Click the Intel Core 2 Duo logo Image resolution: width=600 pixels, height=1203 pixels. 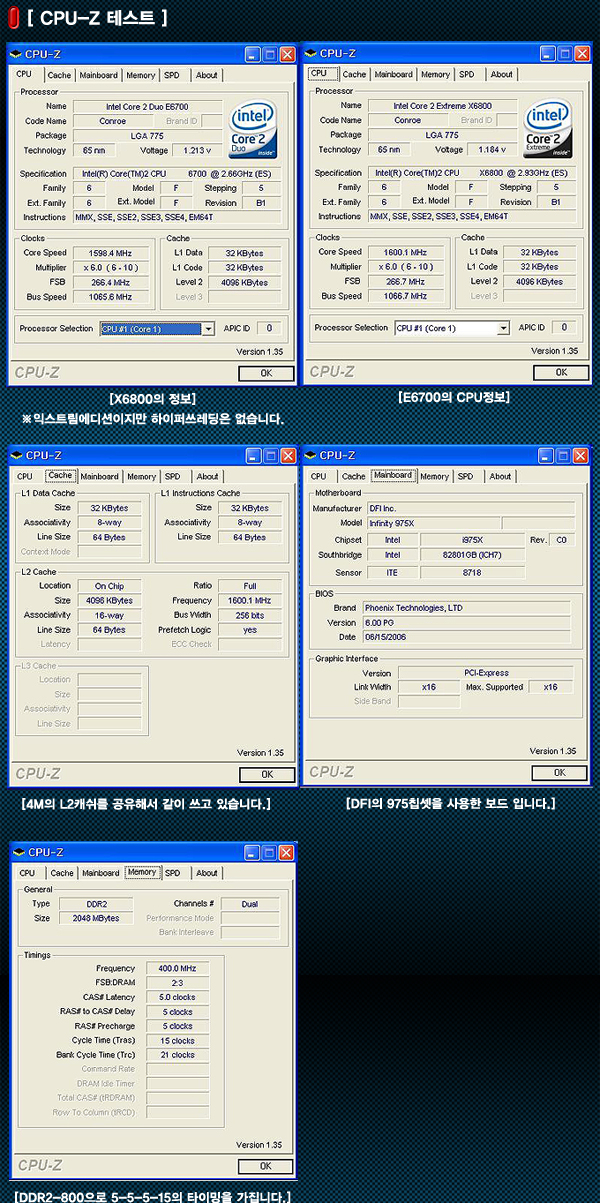click(x=253, y=129)
